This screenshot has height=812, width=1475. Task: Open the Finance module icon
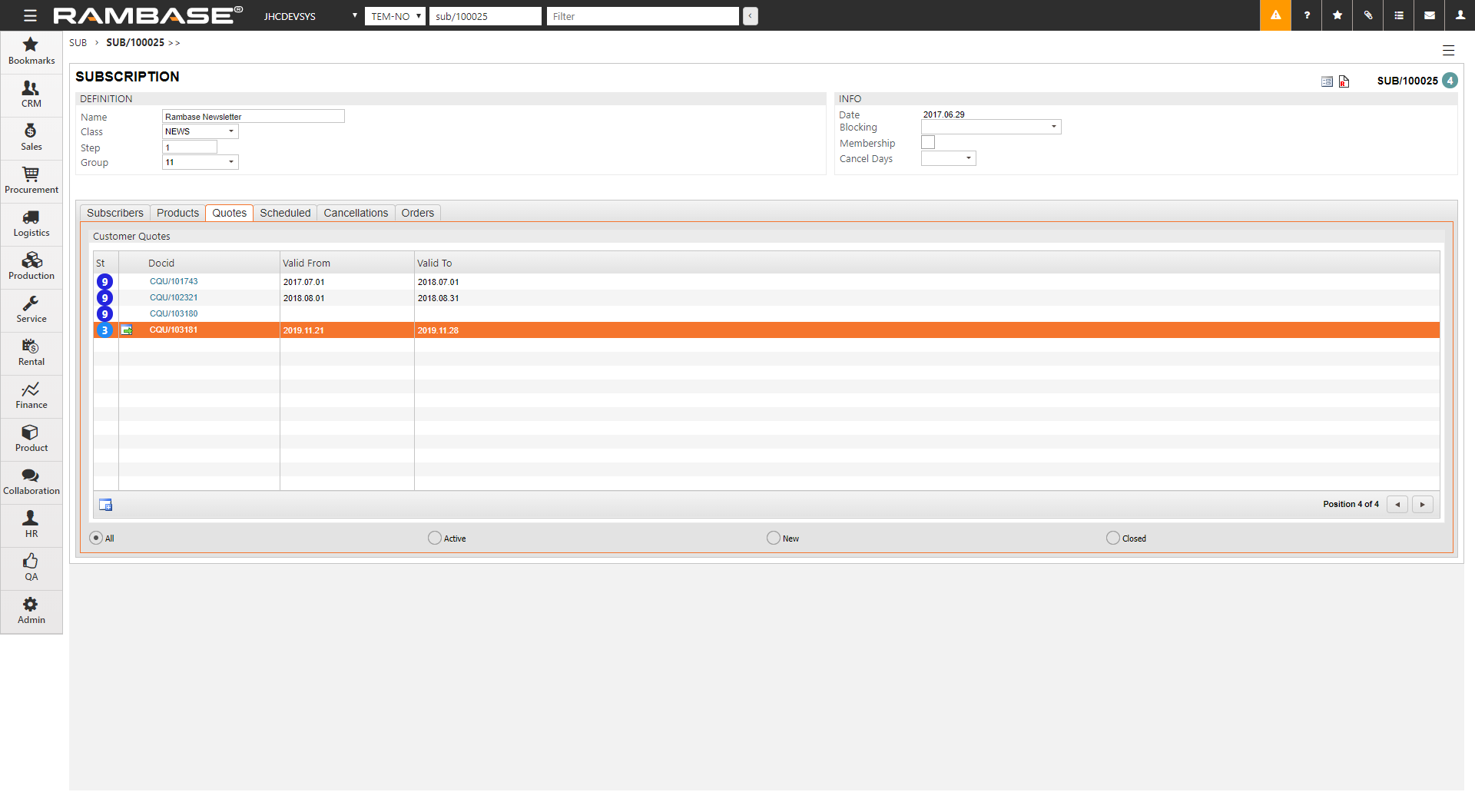[x=31, y=396]
